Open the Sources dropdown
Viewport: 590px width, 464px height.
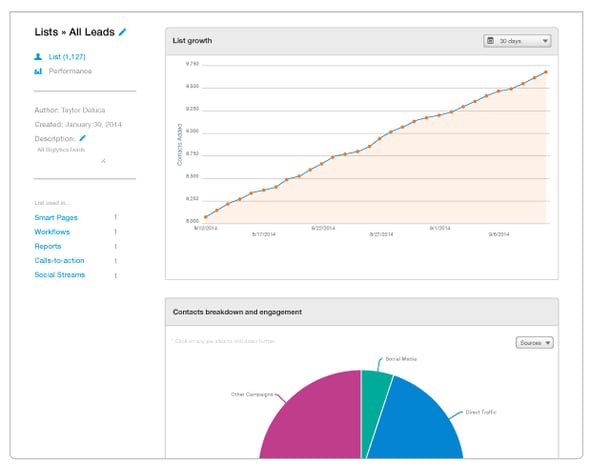534,342
